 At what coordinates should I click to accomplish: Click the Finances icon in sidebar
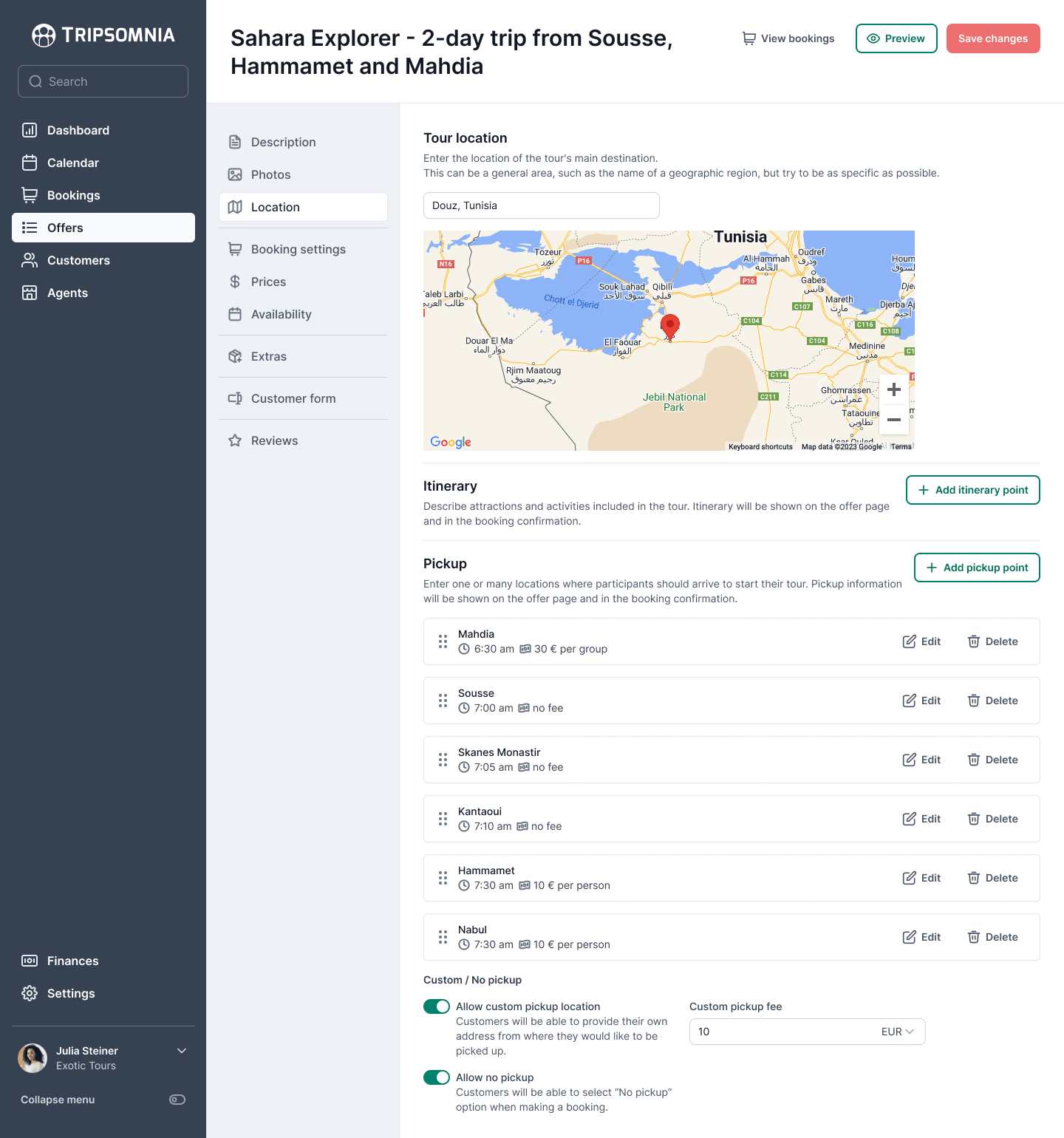30,961
